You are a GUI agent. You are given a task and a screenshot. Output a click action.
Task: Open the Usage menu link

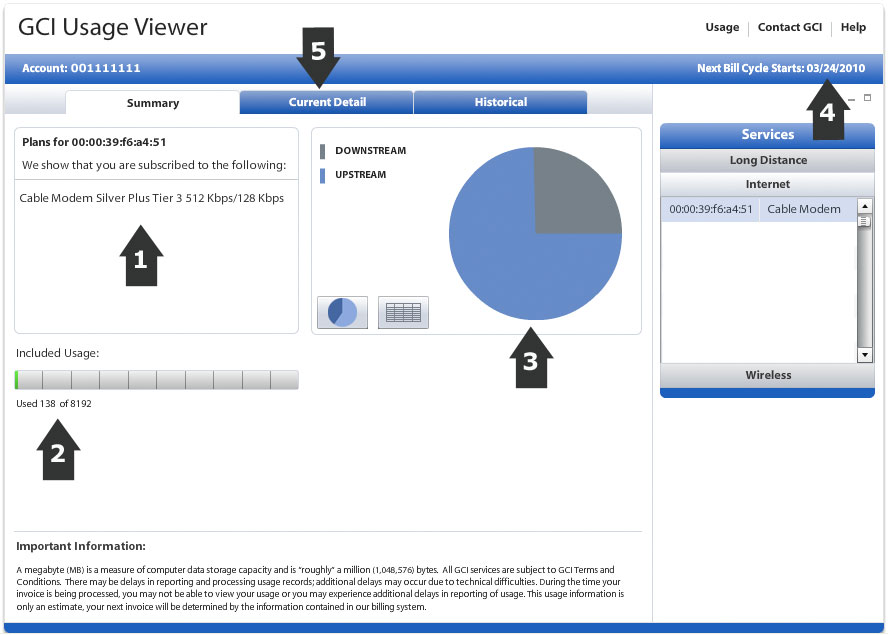722,27
